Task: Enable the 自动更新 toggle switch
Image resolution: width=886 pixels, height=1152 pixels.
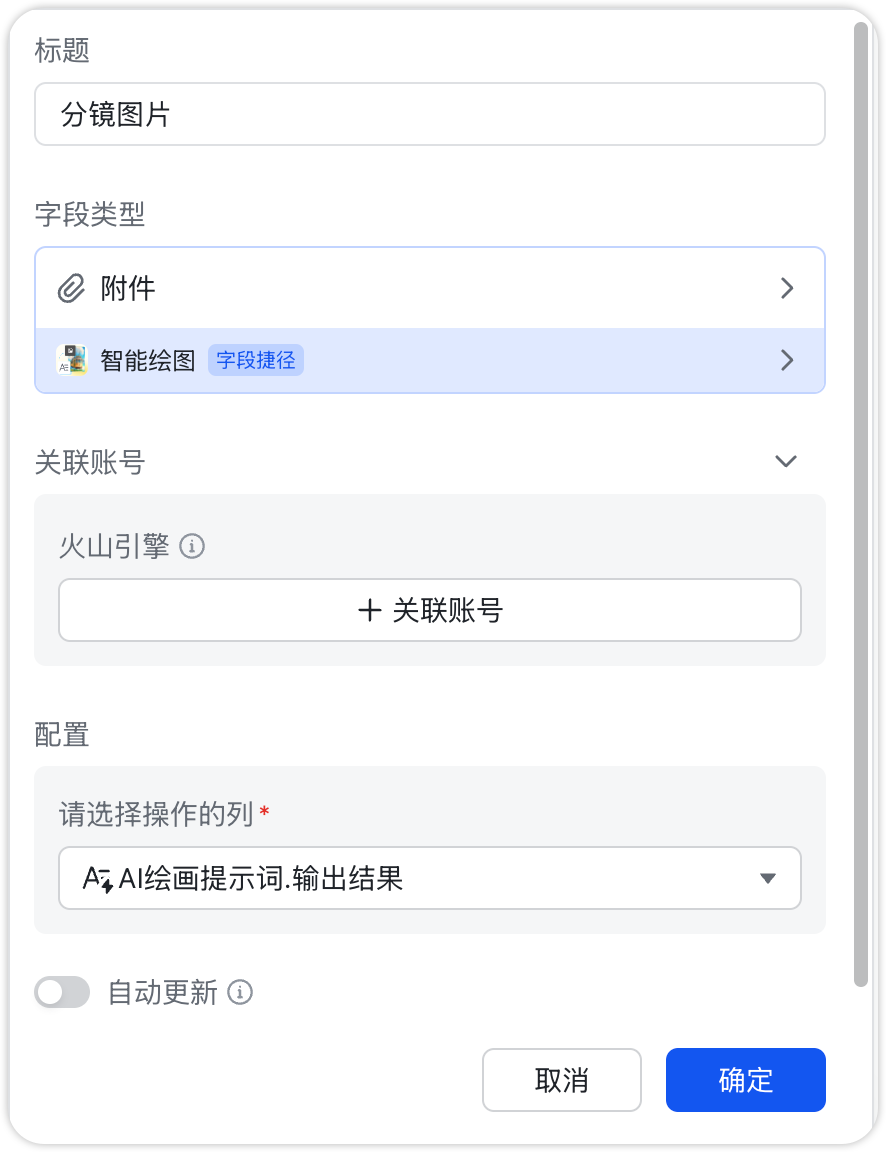Action: 62,992
